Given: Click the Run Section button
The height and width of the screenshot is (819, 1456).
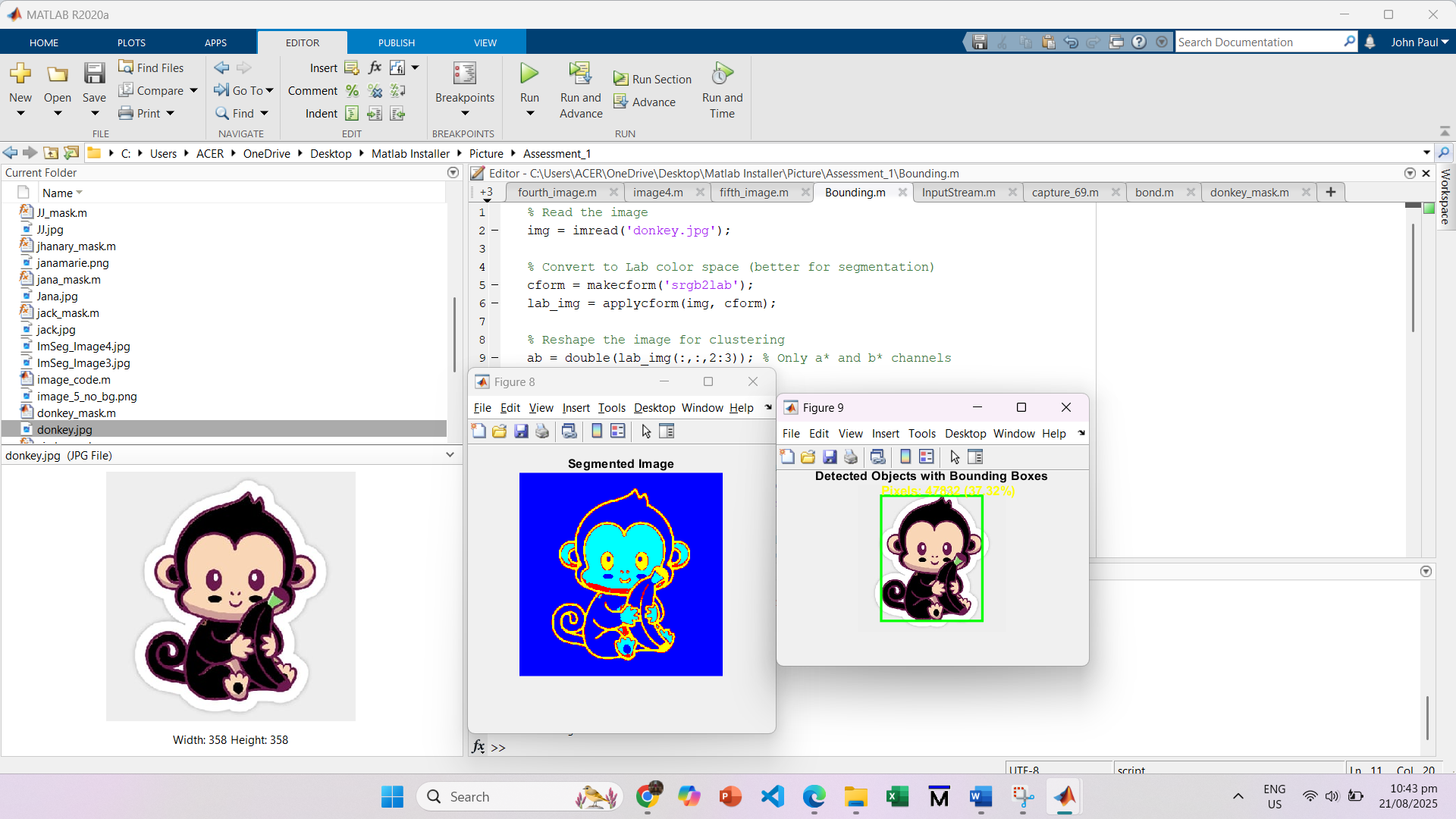Looking at the screenshot, I should (x=653, y=79).
